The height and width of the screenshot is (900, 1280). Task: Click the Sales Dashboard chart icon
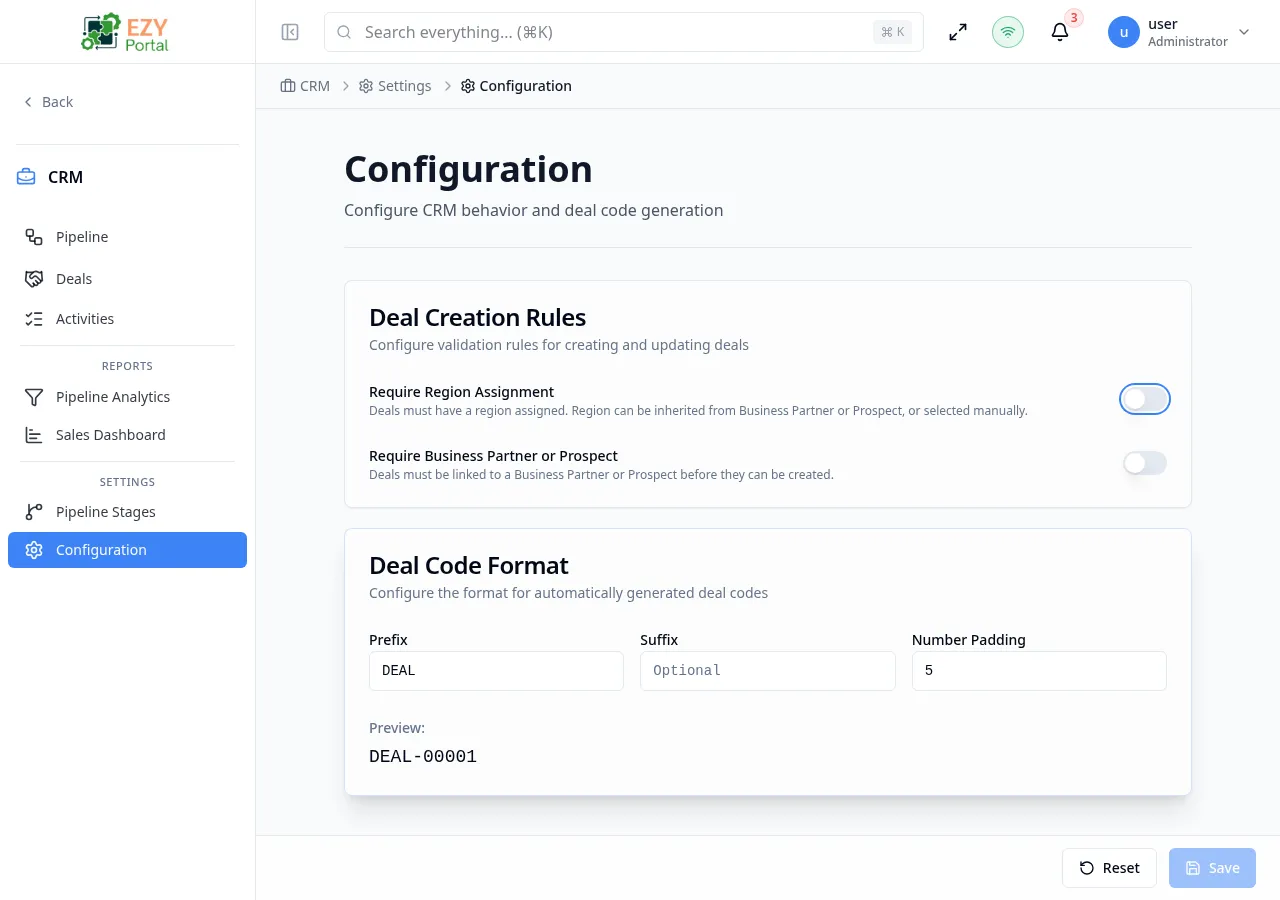coord(34,435)
